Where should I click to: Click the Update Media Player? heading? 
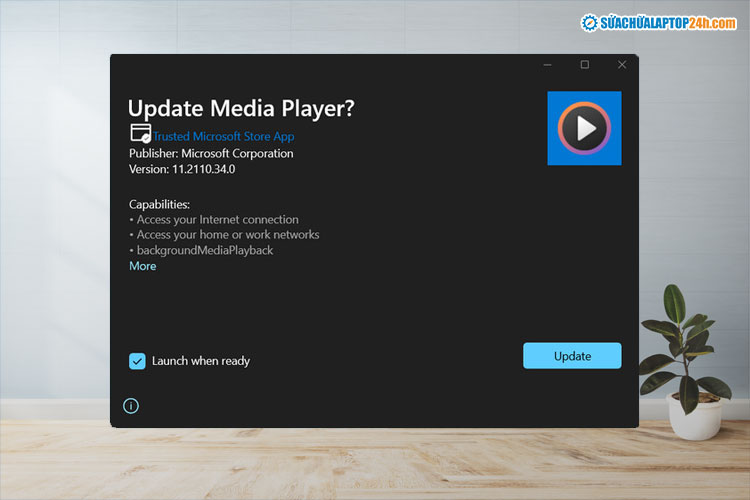click(241, 109)
